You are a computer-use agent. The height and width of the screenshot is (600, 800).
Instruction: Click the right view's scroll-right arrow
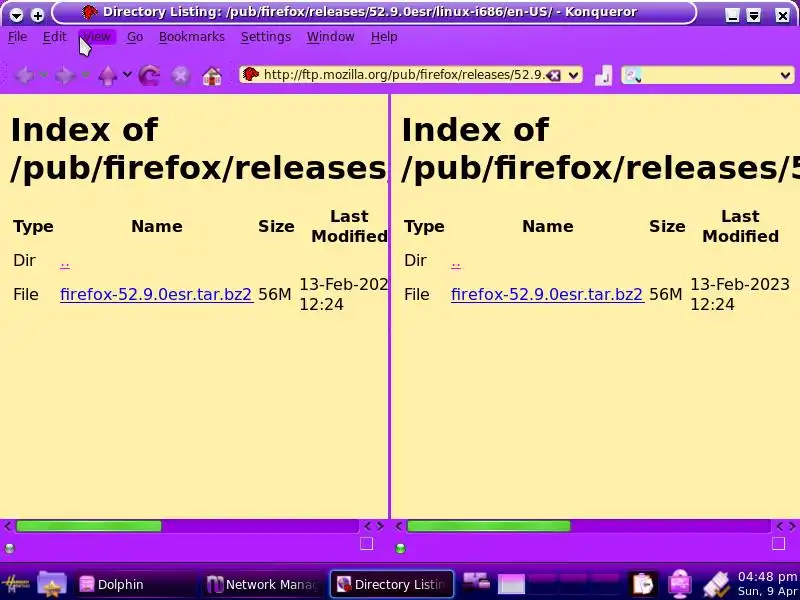point(792,526)
